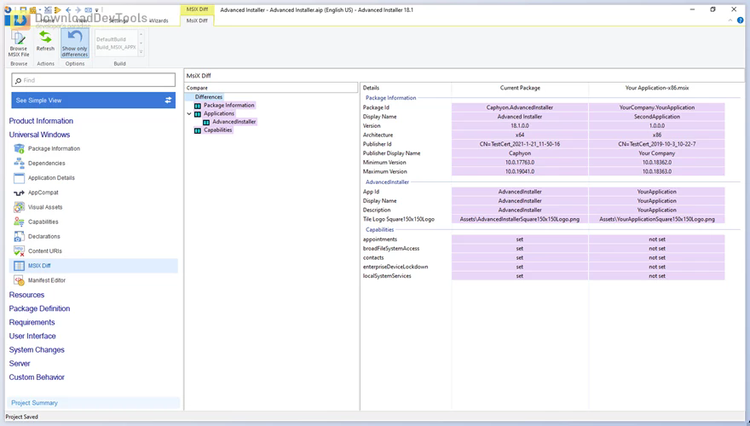Select the SecondApplication Display Name cell
Image resolution: width=750 pixels, height=426 pixels.
click(x=657, y=117)
